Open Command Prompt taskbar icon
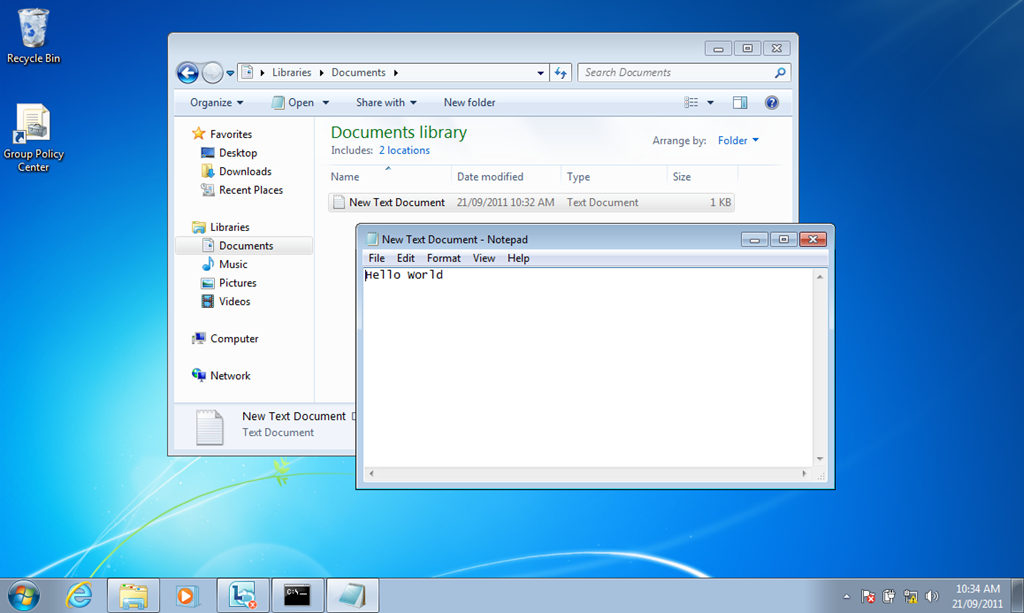The image size is (1024, 613). (x=296, y=595)
